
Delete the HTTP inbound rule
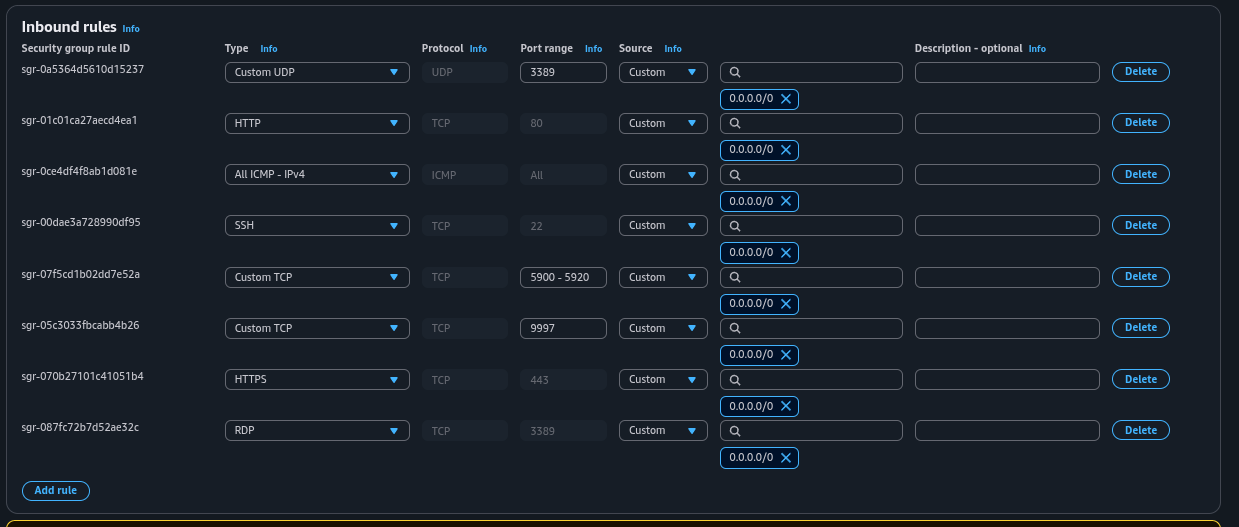[x=1140, y=123]
